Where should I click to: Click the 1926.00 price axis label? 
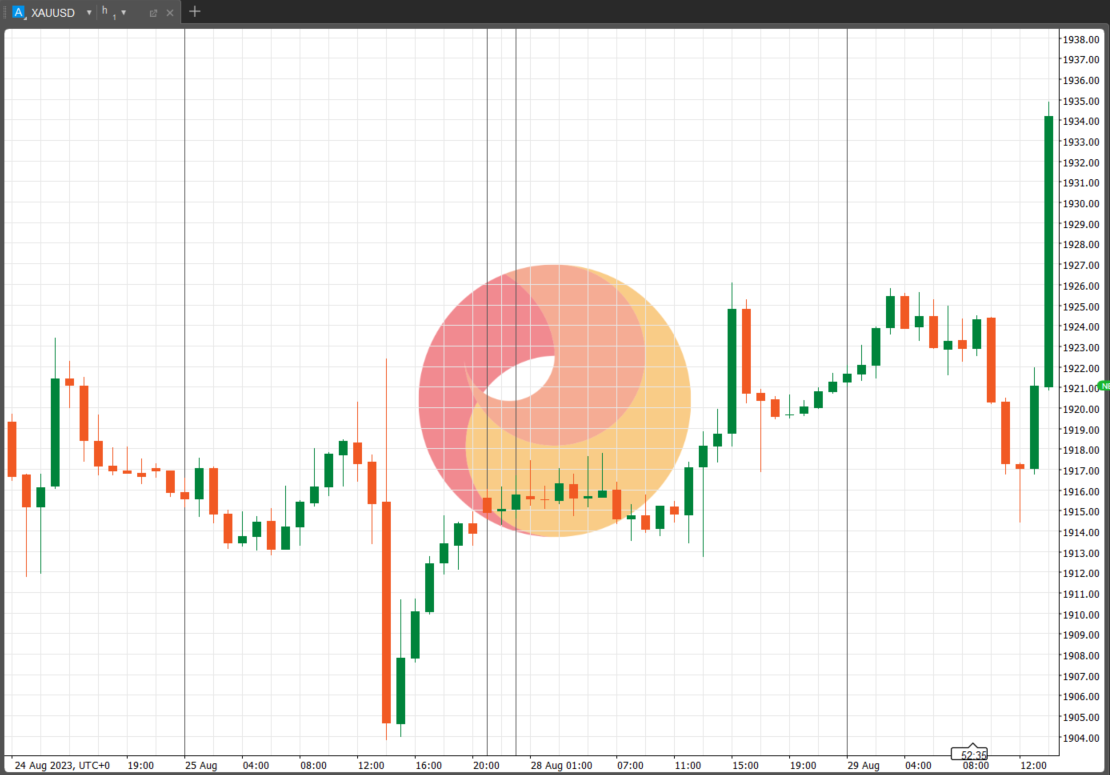tap(1081, 286)
